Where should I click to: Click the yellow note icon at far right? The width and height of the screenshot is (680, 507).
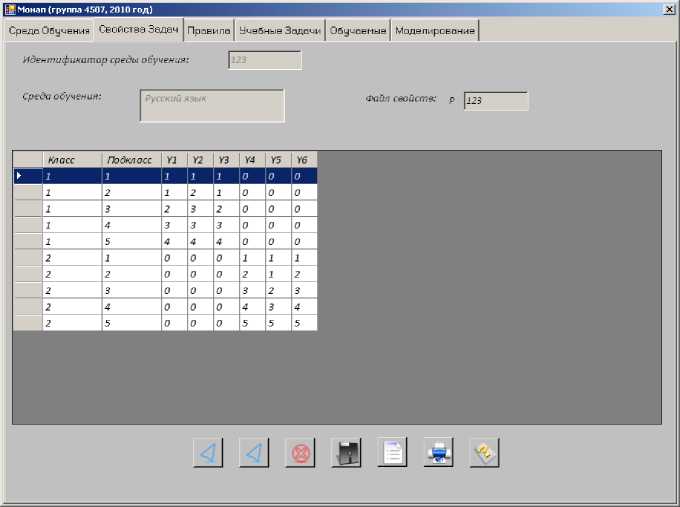click(485, 453)
